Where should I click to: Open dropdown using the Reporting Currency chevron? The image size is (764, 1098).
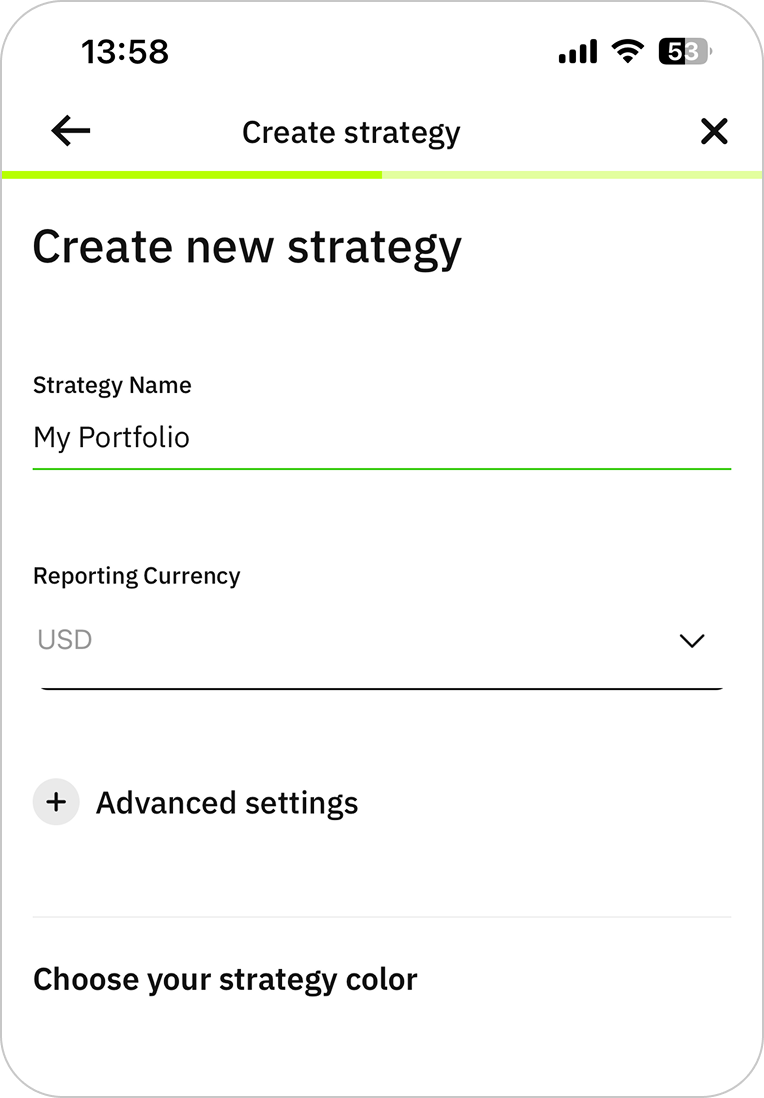[692, 640]
